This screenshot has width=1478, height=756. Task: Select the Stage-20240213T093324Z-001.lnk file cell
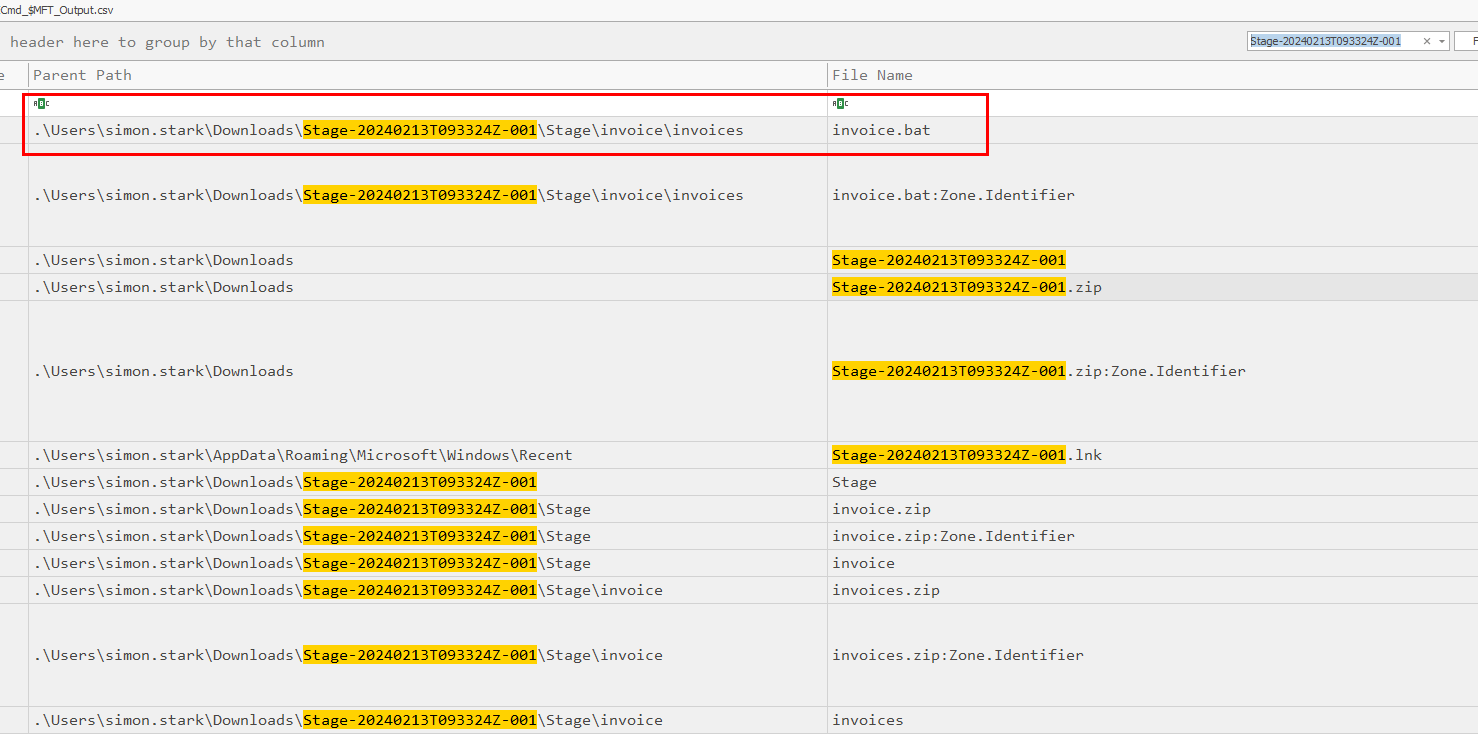[x=966, y=455]
